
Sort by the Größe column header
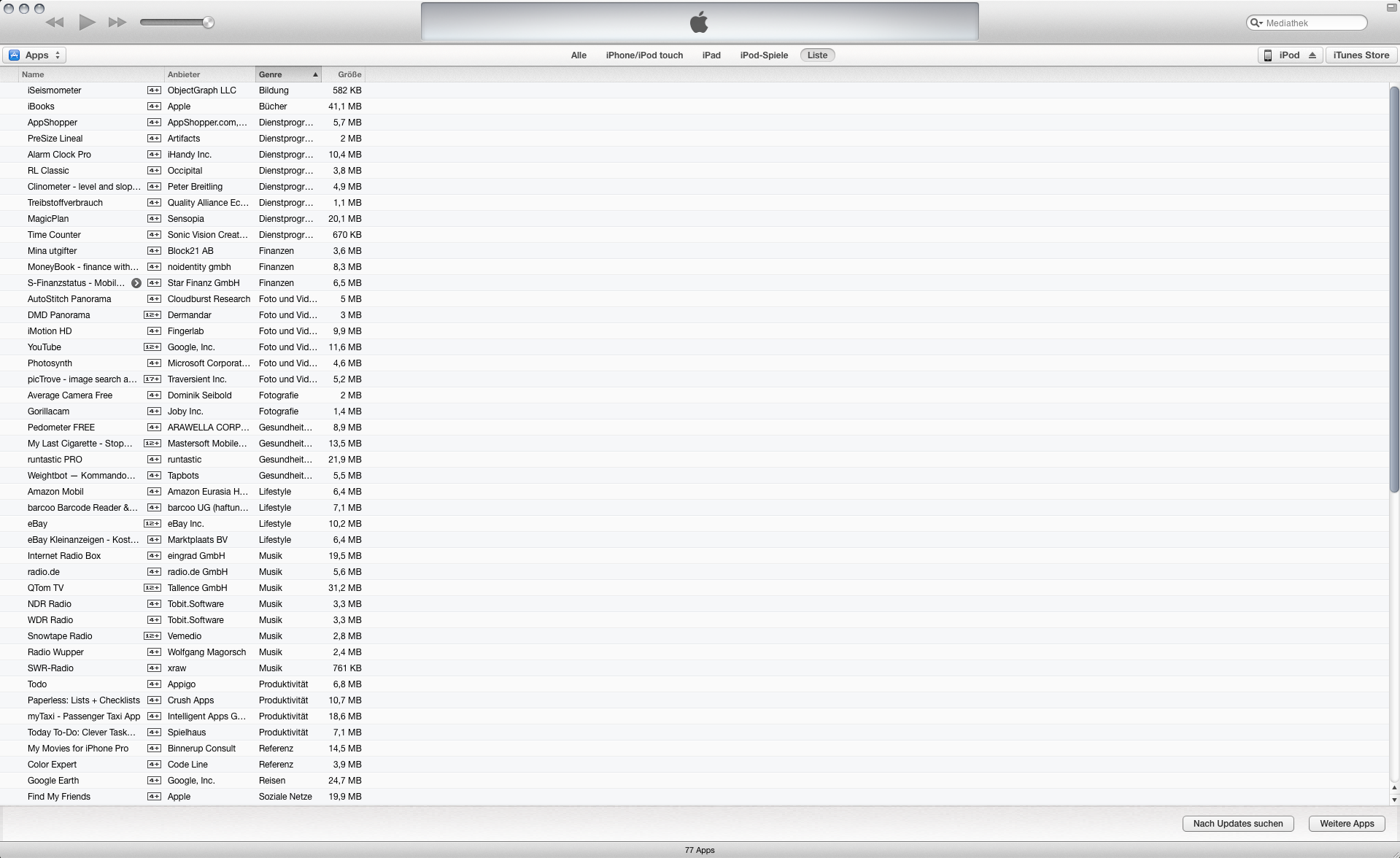[343, 74]
